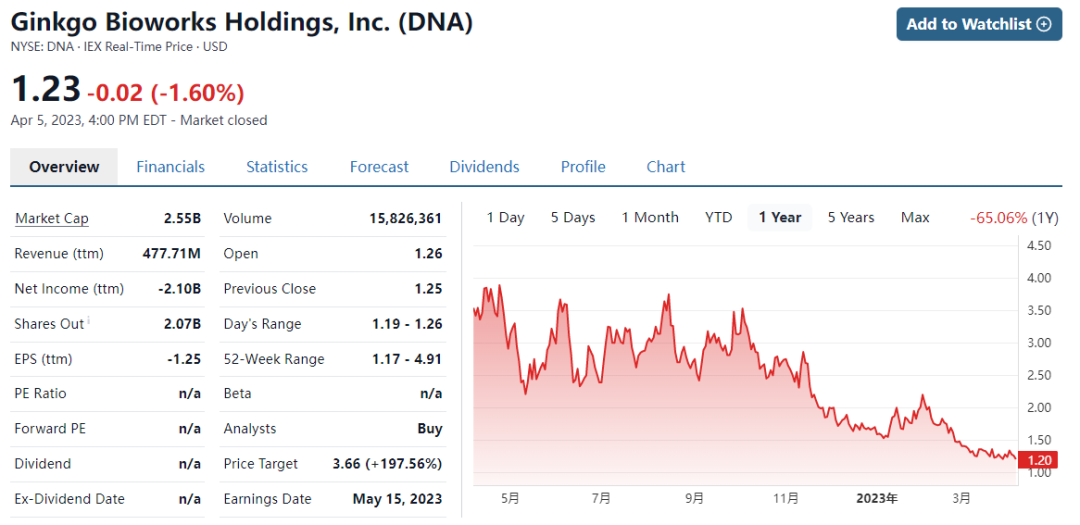Click the red 1.20 price label

pos(1040,460)
